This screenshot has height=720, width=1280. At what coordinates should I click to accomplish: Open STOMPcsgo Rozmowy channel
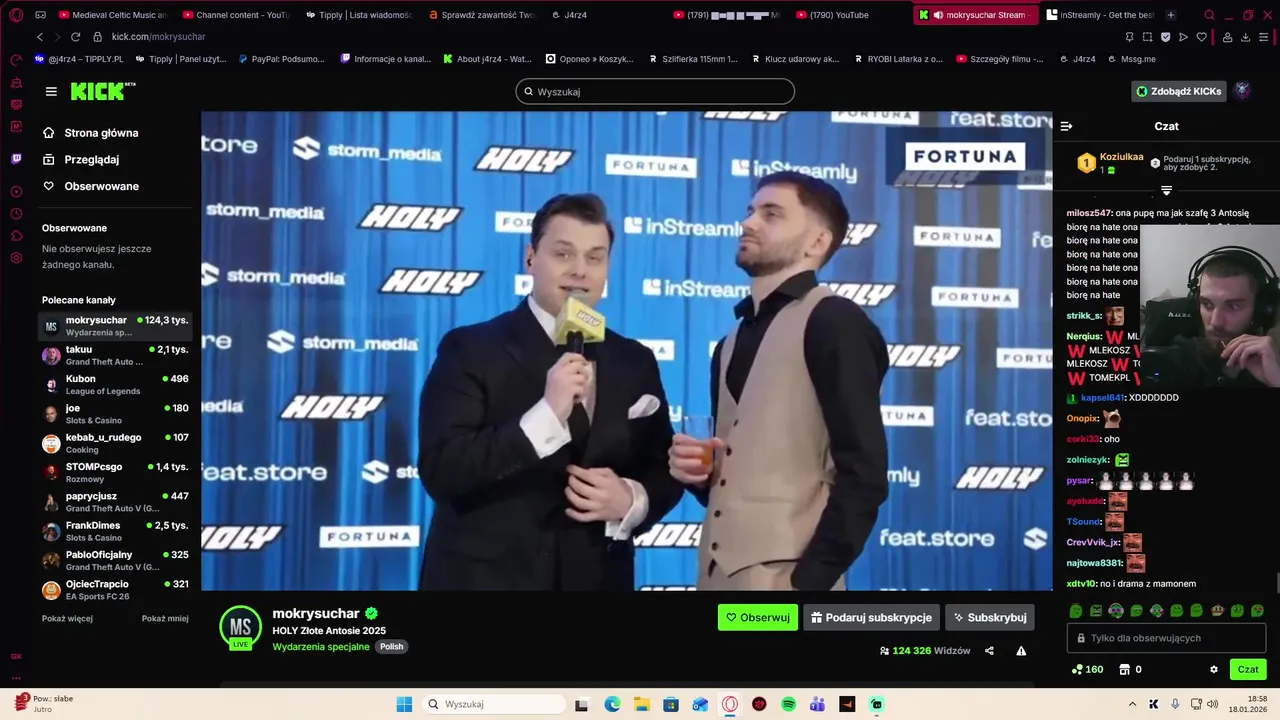(115, 472)
